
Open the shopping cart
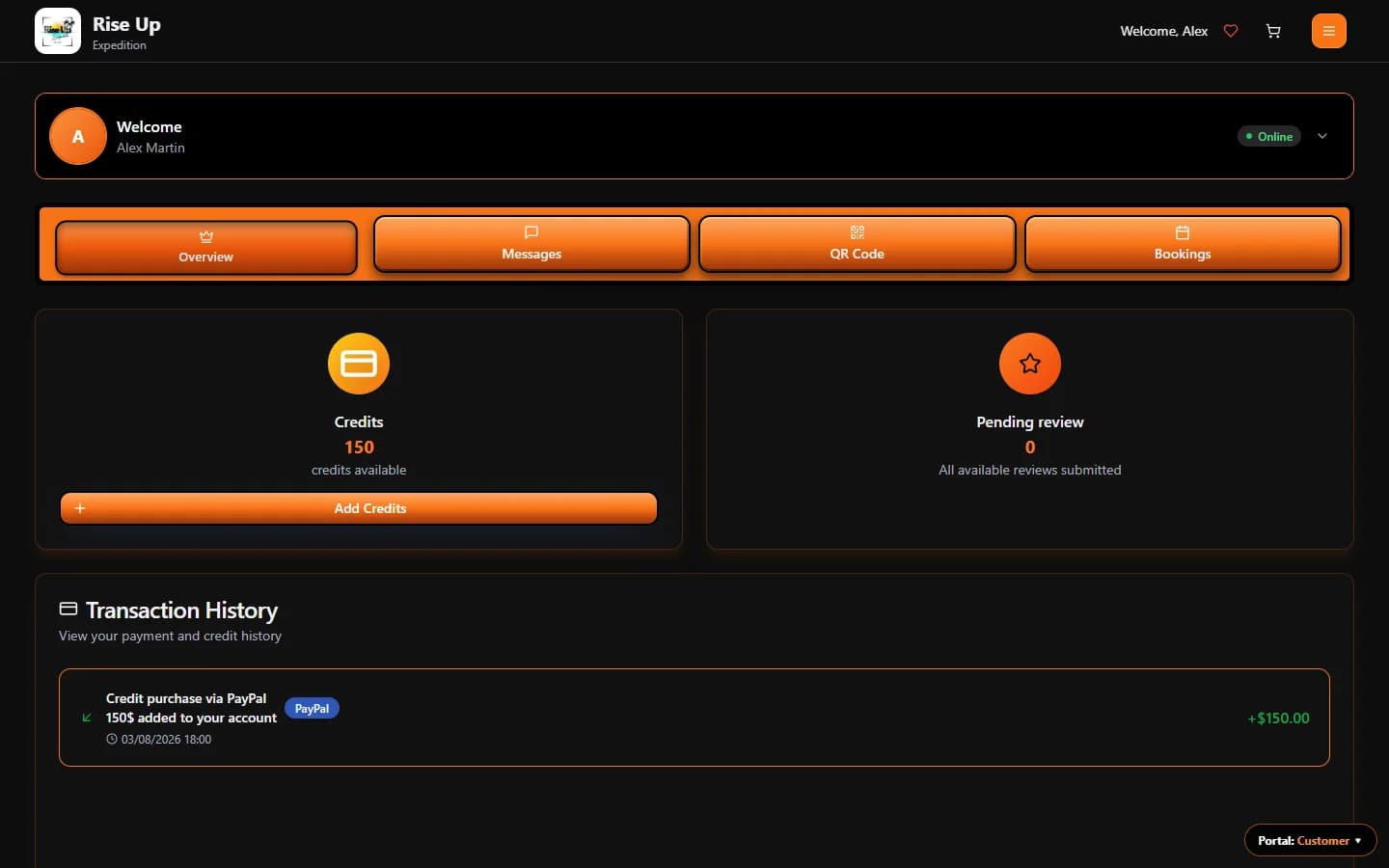(x=1273, y=31)
